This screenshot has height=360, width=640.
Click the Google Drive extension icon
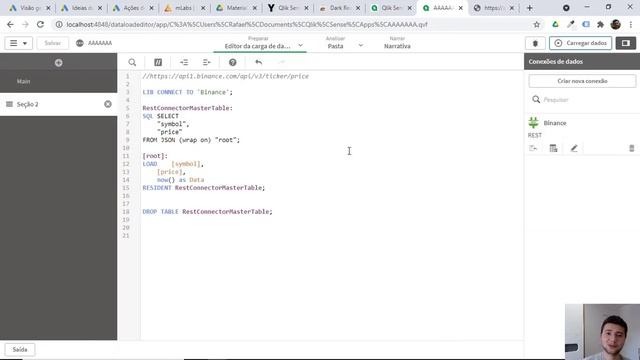pyautogui.click(x=556, y=24)
